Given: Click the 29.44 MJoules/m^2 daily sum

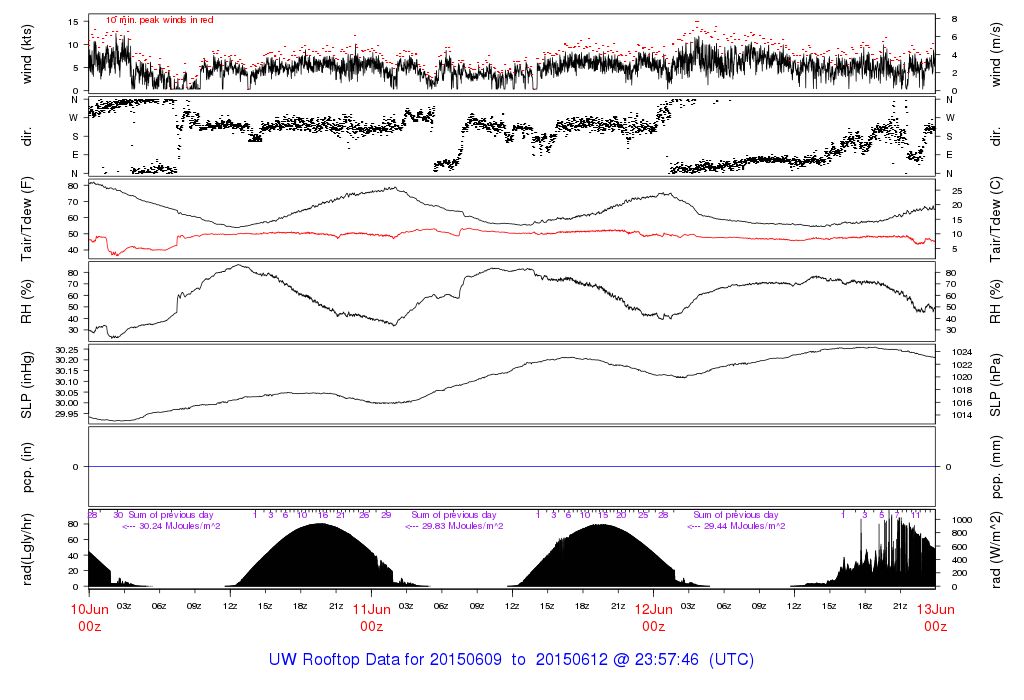Looking at the screenshot, I should (736, 526).
